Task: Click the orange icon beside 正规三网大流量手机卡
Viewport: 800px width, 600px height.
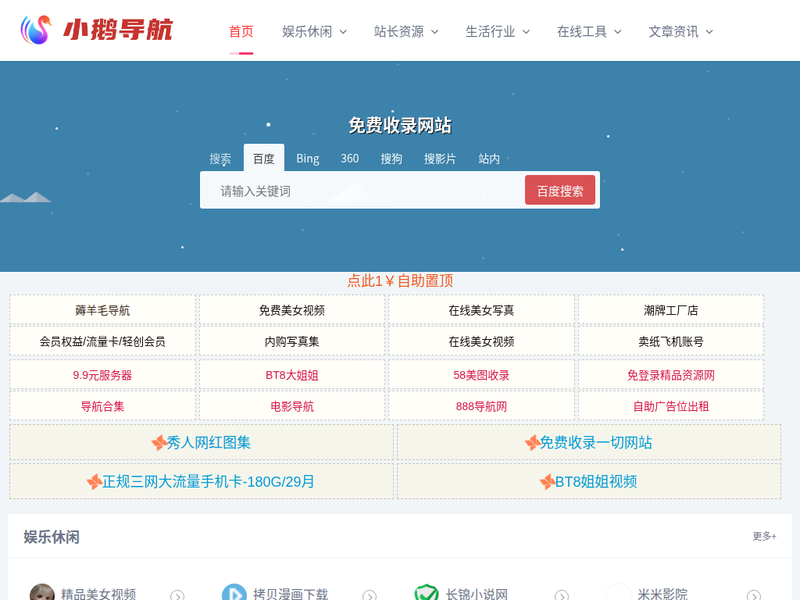Action: 94,481
